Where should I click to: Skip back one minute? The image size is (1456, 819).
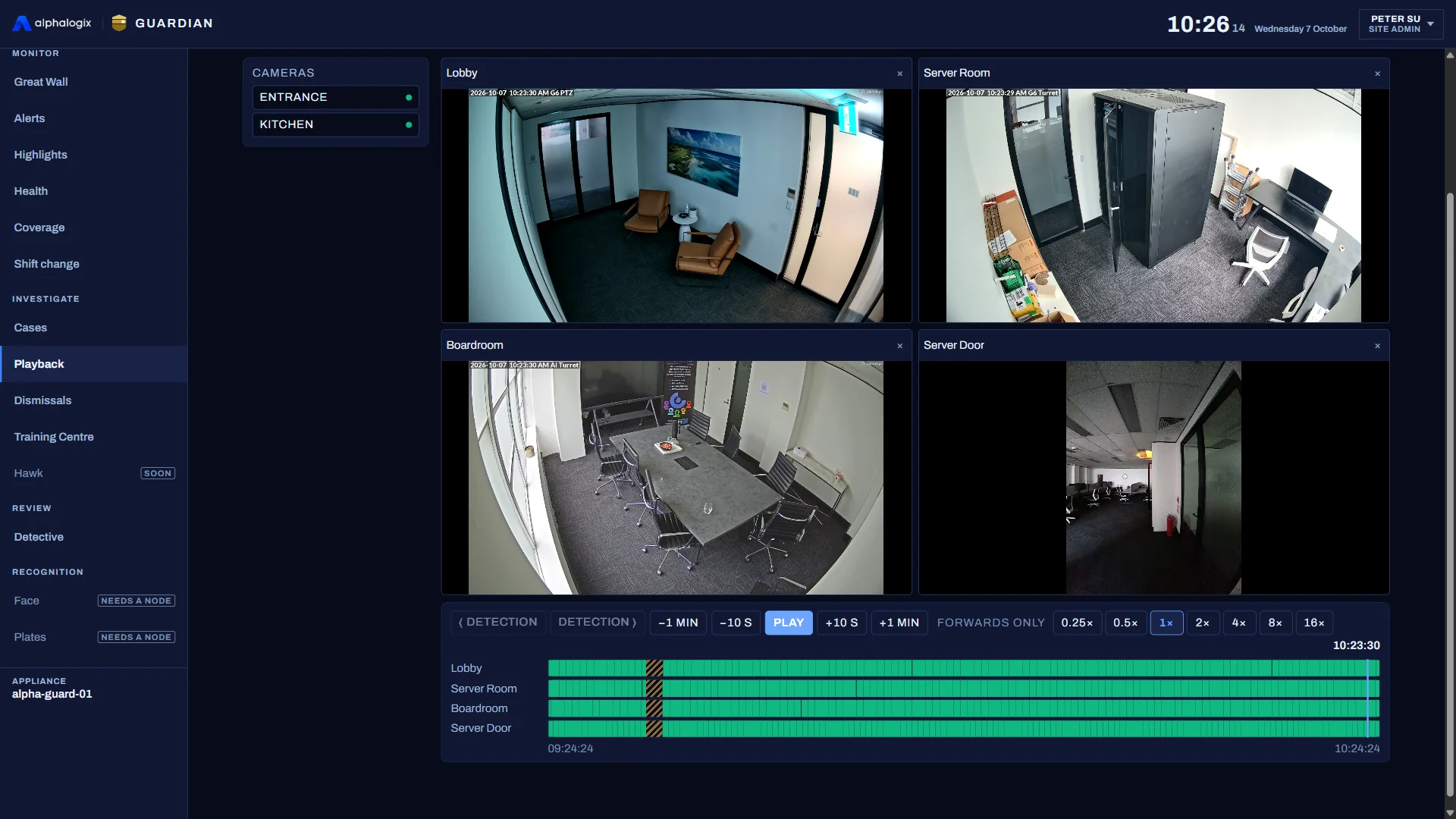point(678,623)
